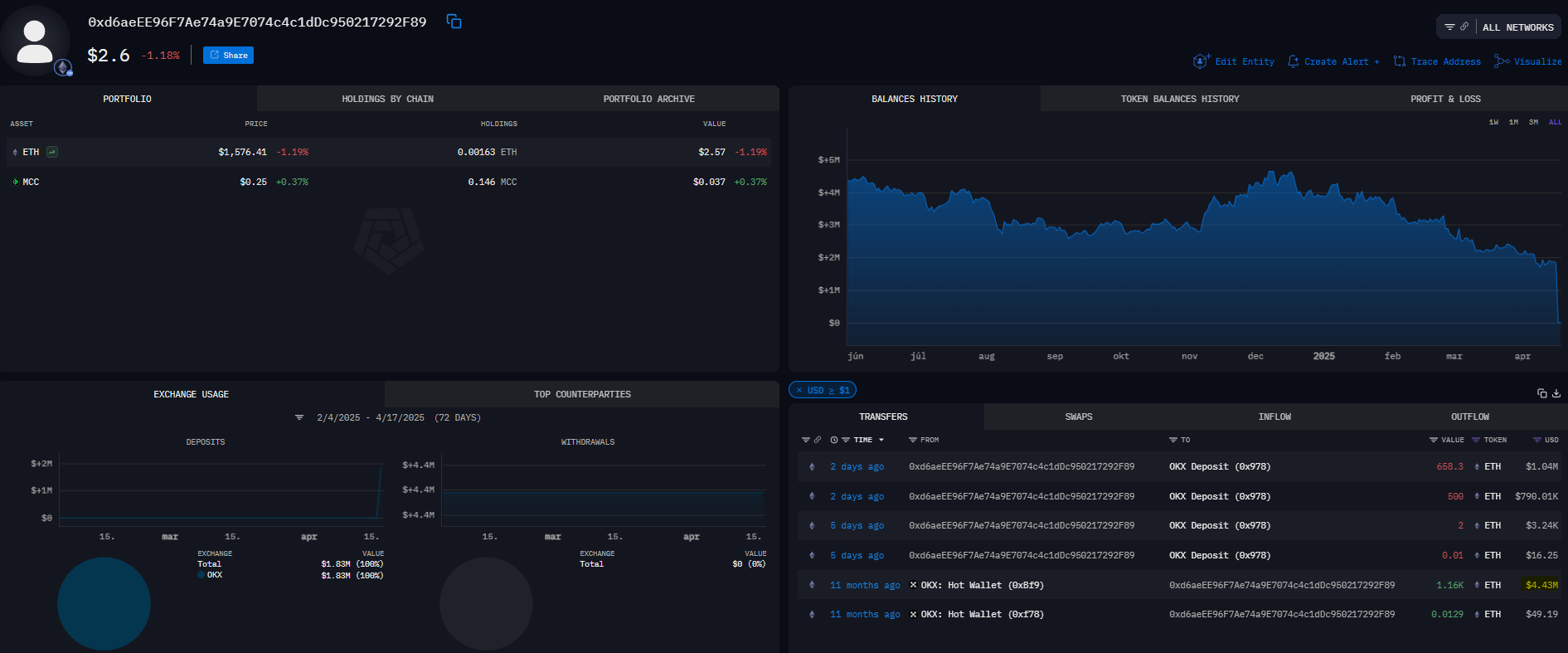
Task: Copy transfers table with the copy icon
Action: (1541, 393)
